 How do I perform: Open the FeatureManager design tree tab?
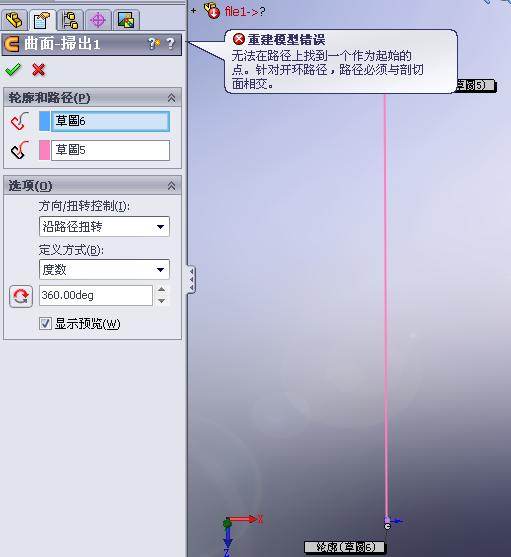14,20
